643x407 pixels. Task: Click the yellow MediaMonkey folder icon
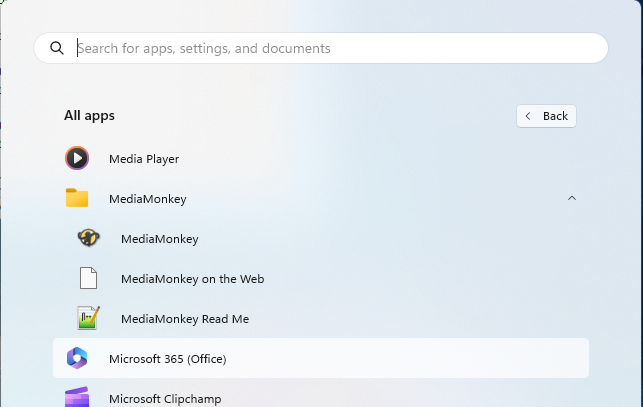point(77,198)
